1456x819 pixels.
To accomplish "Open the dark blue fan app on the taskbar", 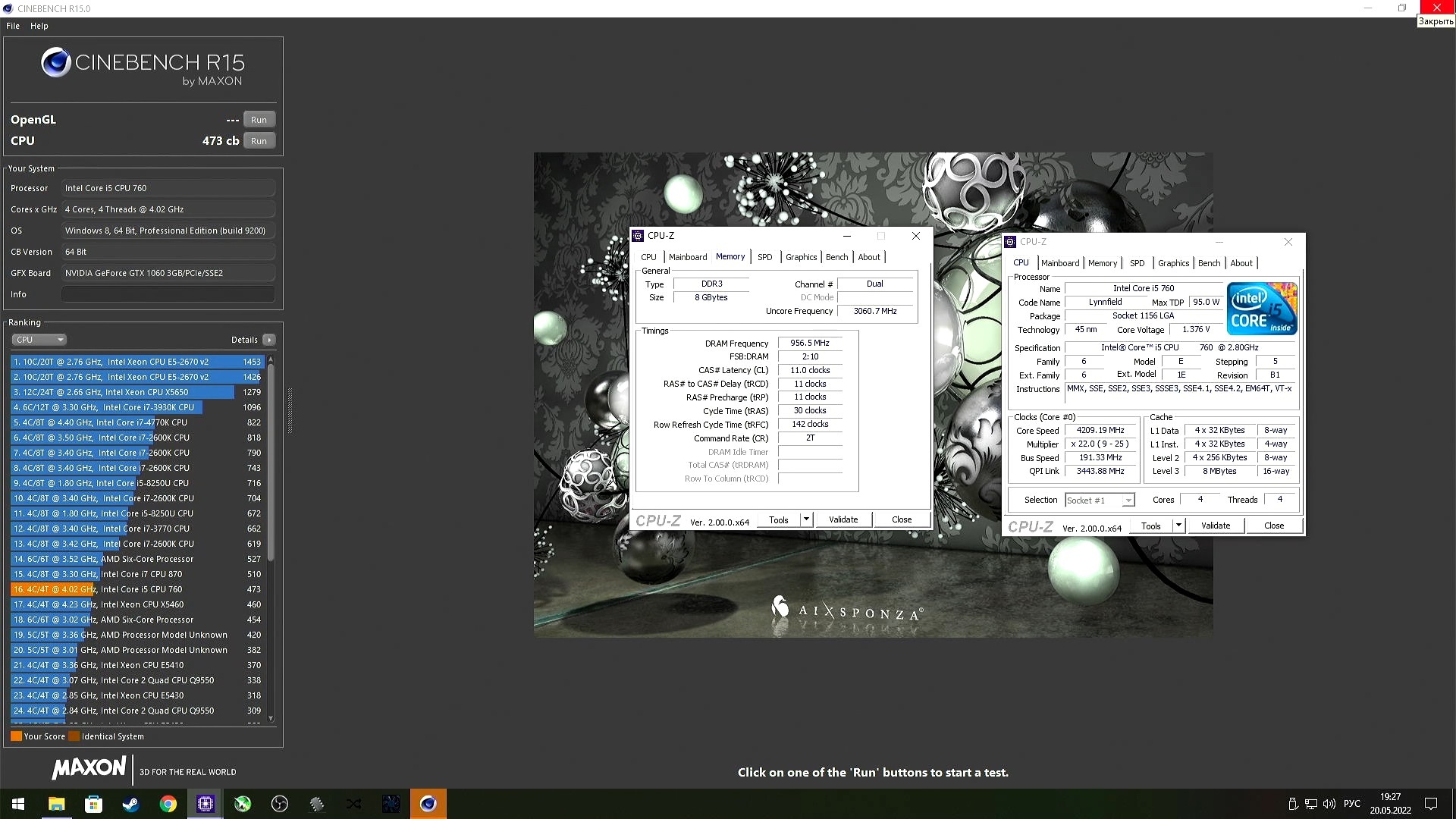I will pos(391,804).
